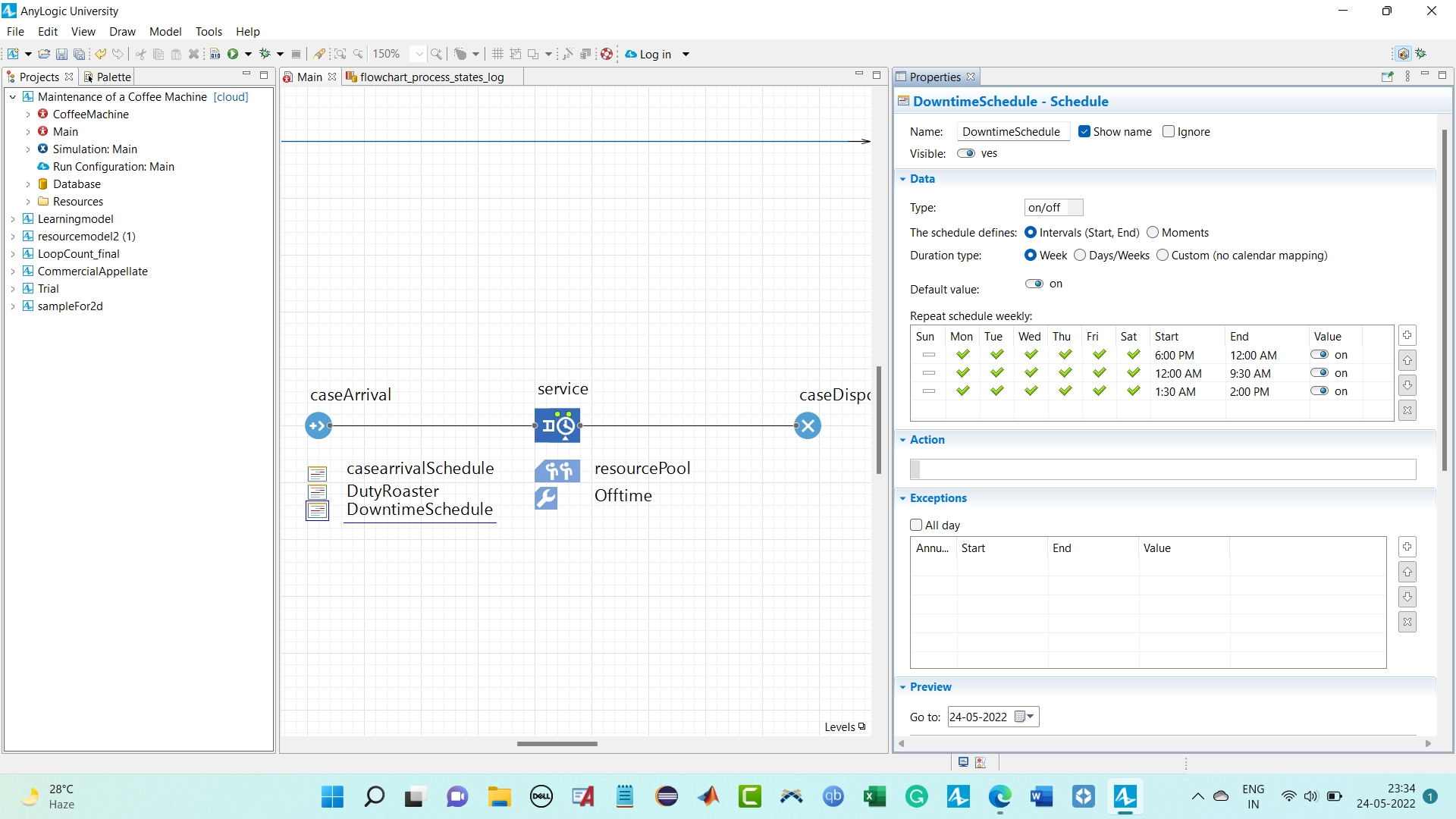The width and height of the screenshot is (1456, 819).
Task: Select the service block icon on canvas
Action: click(x=557, y=425)
